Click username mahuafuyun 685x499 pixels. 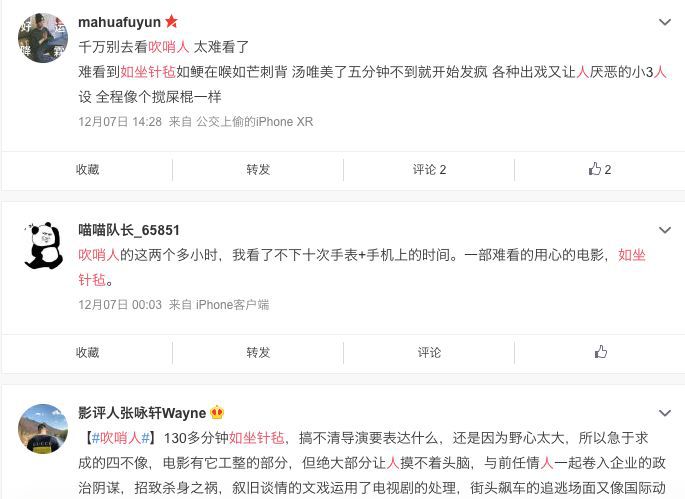119,22
